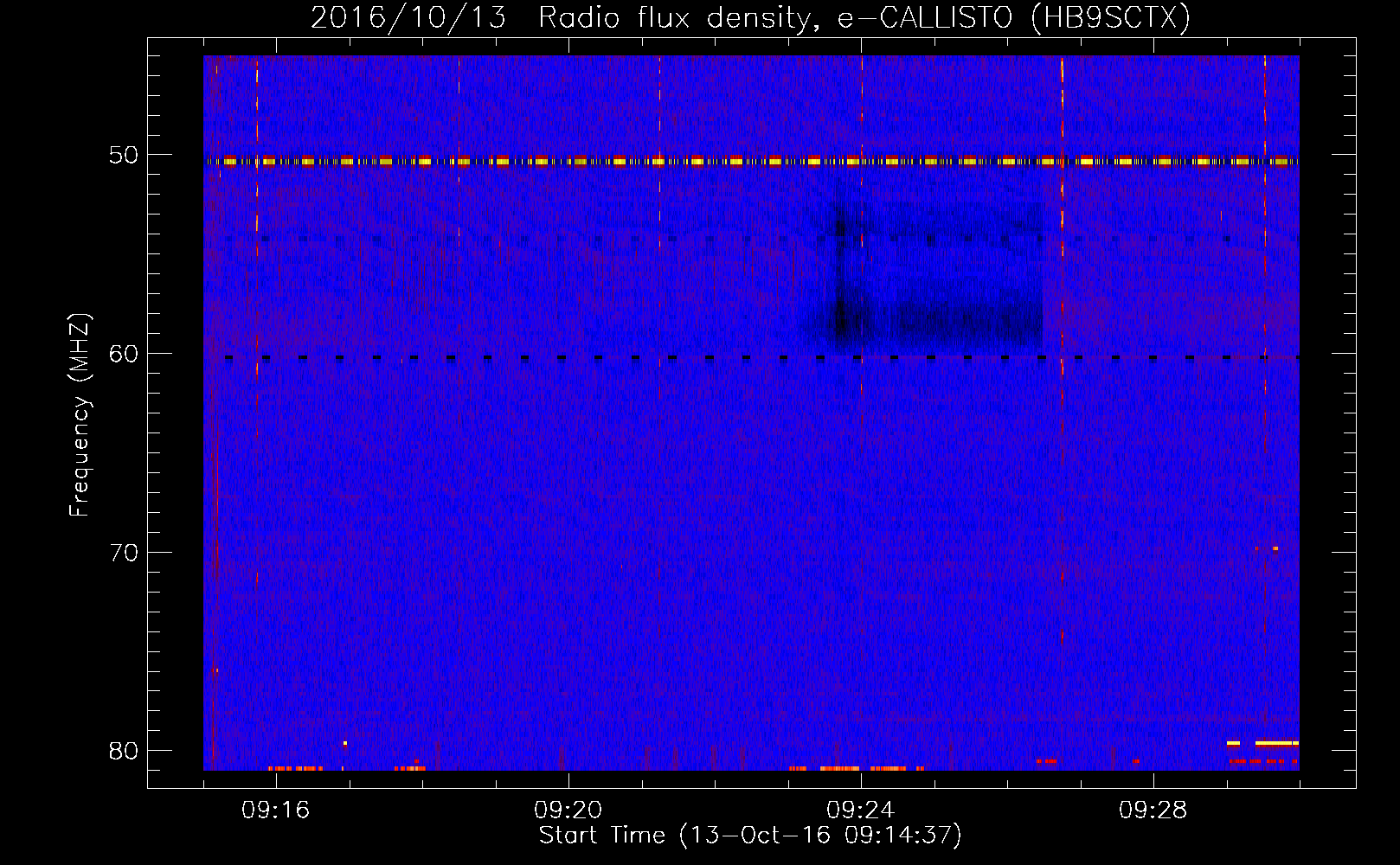Click the 60 frequency tick label
The height and width of the screenshot is (865, 1400).
coord(124,354)
